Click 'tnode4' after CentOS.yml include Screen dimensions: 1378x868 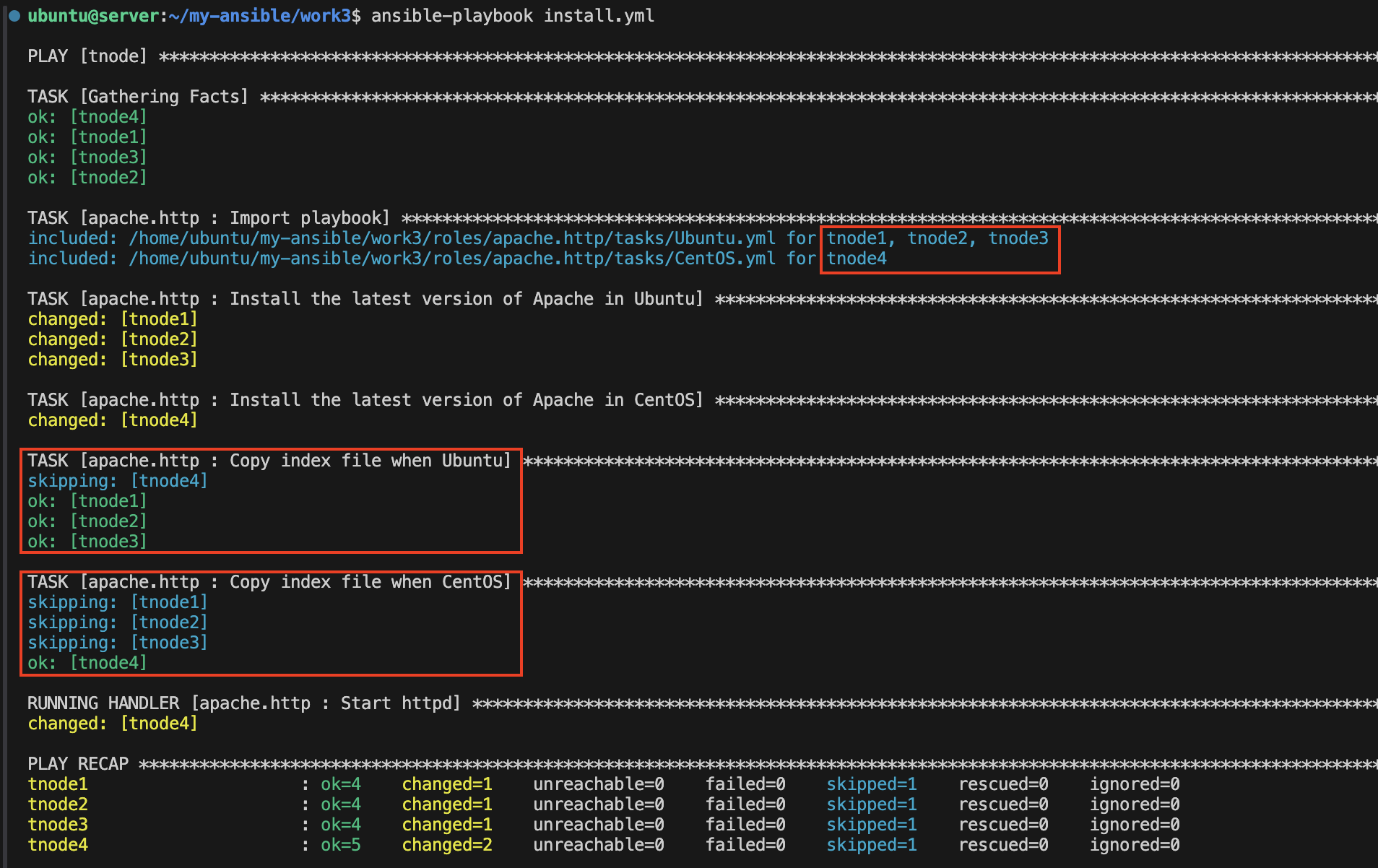point(857,259)
